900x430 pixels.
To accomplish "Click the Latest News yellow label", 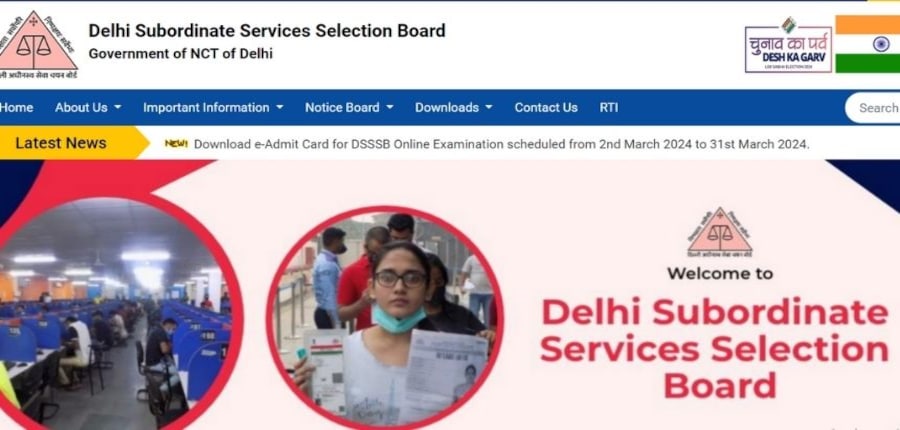I will point(68,143).
